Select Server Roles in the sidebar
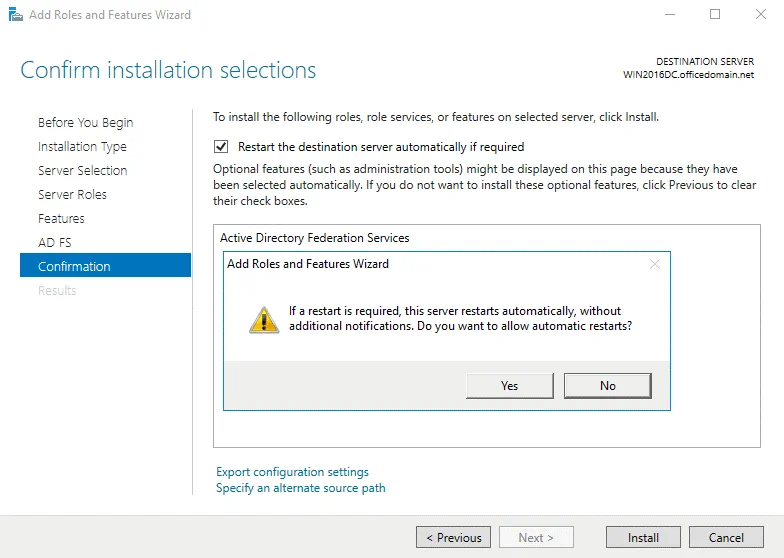Image resolution: width=784 pixels, height=558 pixels. click(x=72, y=194)
